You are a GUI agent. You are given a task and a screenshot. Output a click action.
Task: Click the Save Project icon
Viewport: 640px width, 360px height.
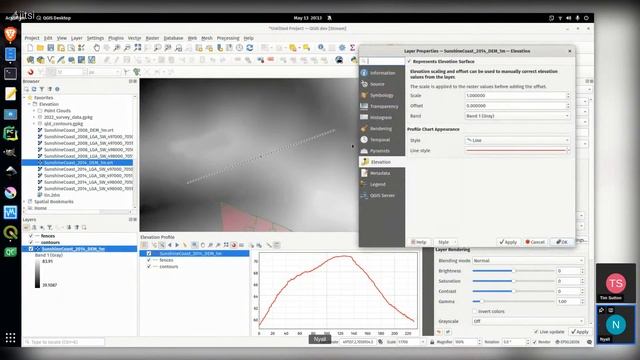51,48
